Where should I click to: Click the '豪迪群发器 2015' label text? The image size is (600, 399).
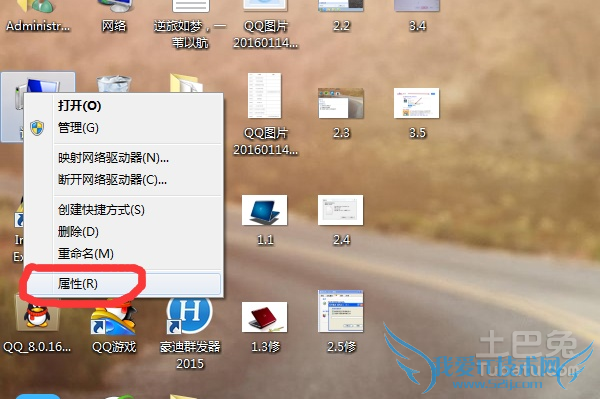[x=190, y=355]
